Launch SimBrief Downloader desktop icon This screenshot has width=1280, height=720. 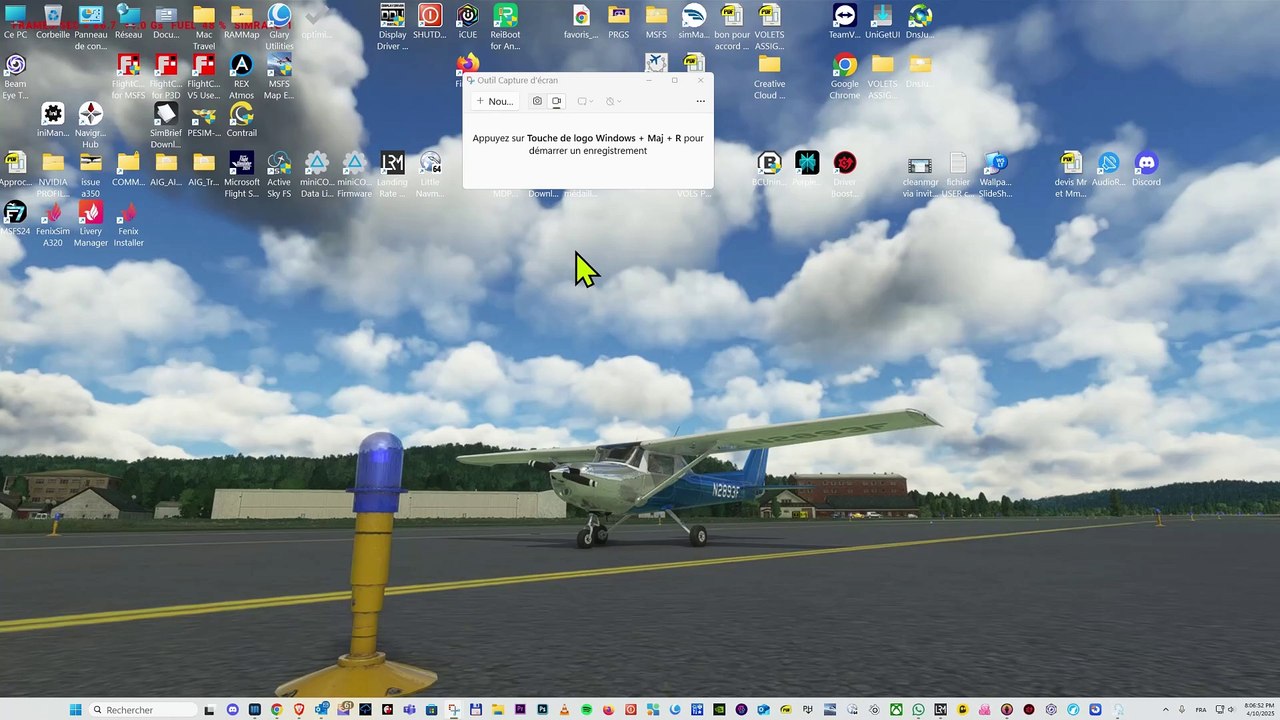pos(166,125)
